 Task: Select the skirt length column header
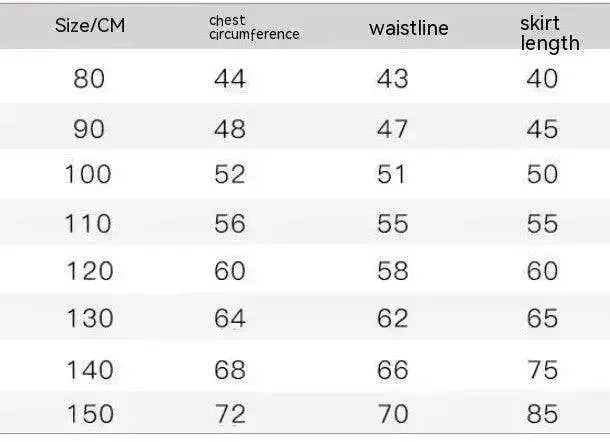pos(549,33)
